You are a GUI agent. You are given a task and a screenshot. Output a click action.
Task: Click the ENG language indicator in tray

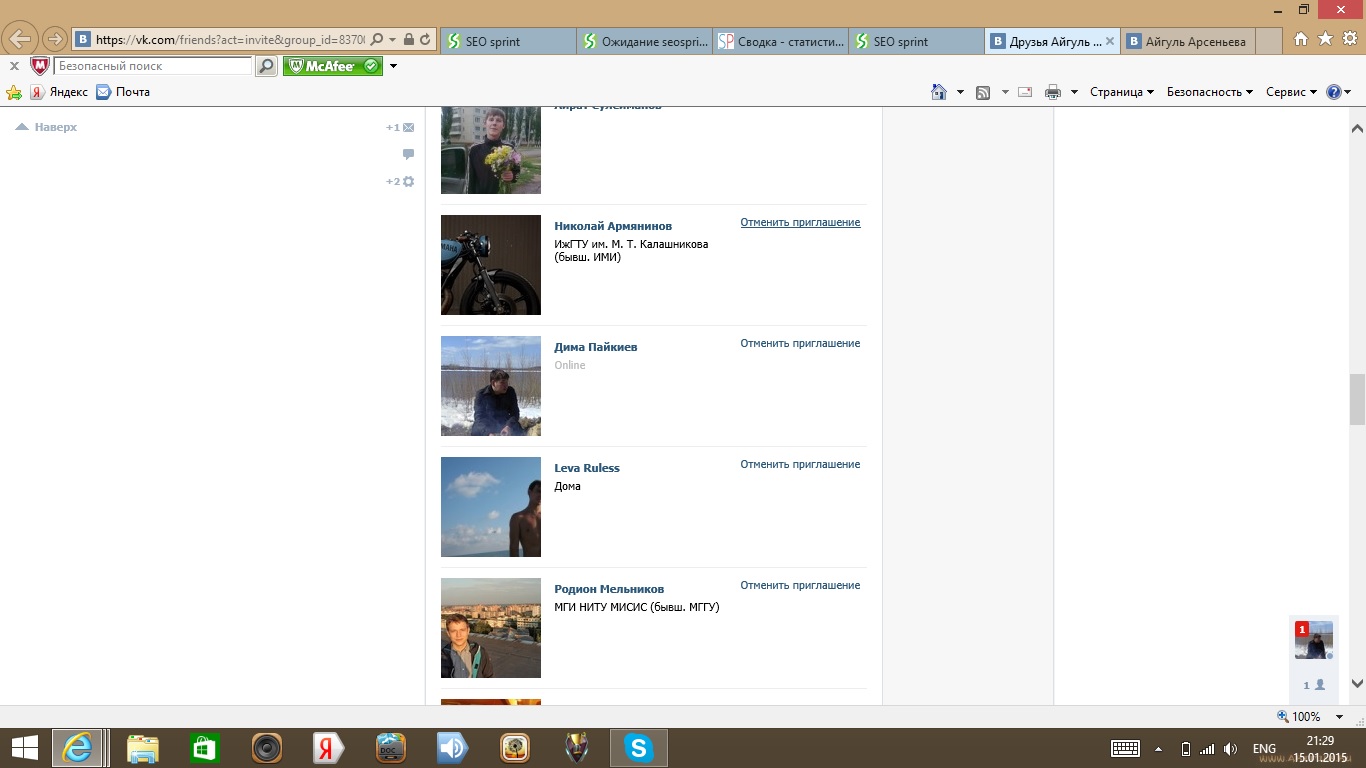click(1264, 749)
